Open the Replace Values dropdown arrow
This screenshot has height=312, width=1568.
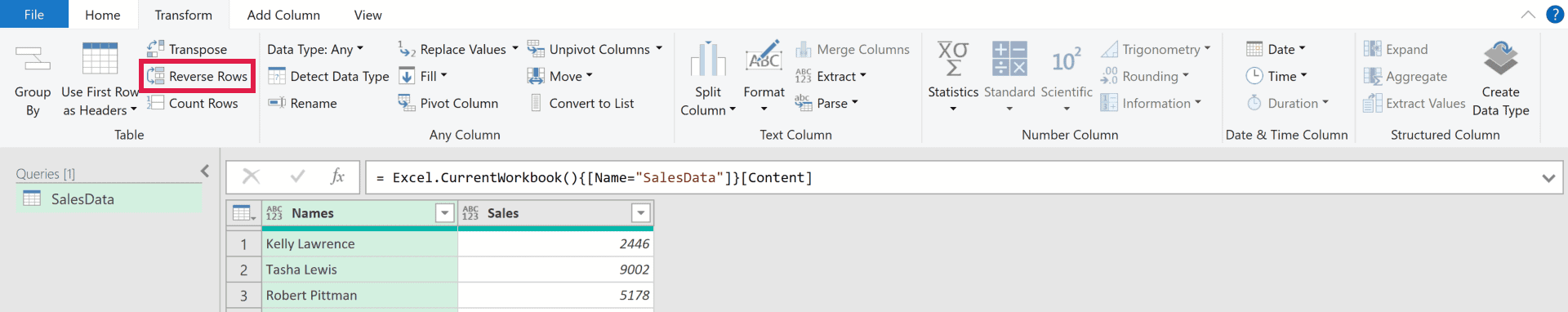(x=515, y=49)
